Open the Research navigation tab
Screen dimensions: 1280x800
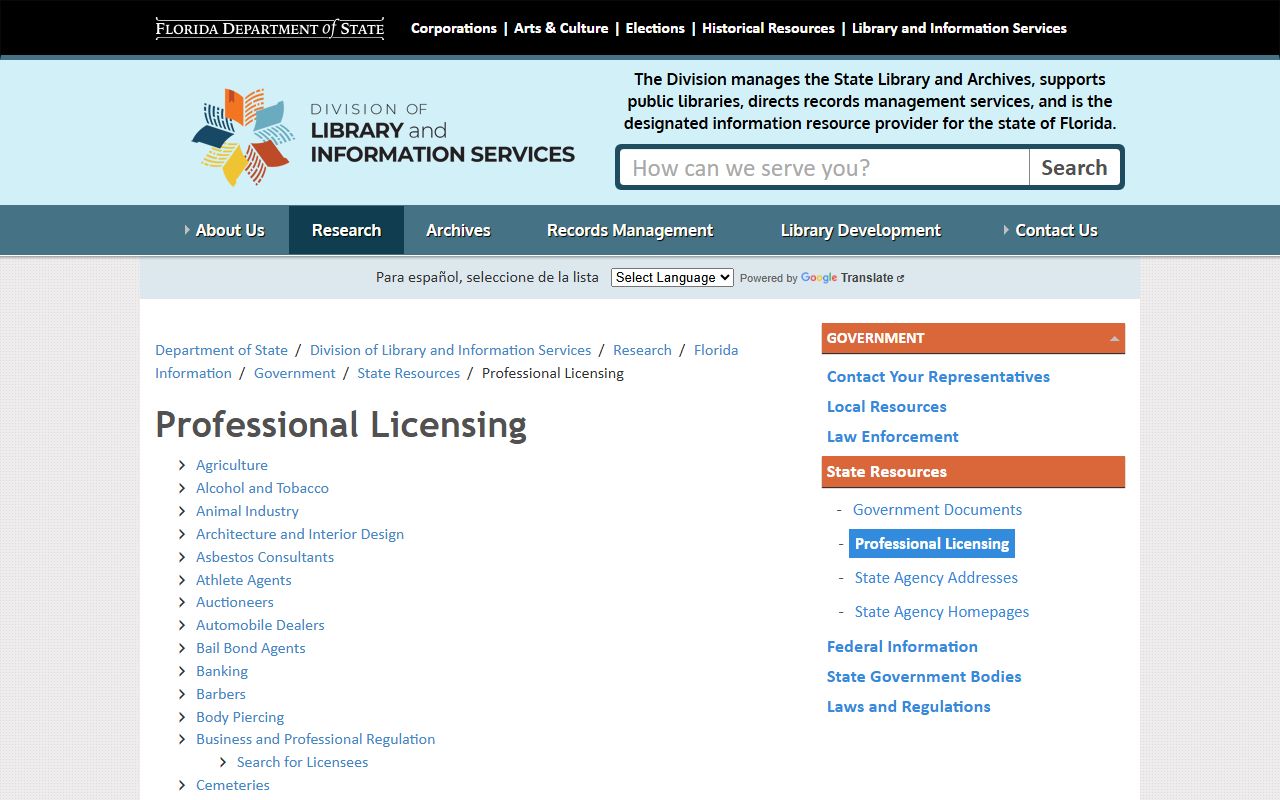pos(346,230)
